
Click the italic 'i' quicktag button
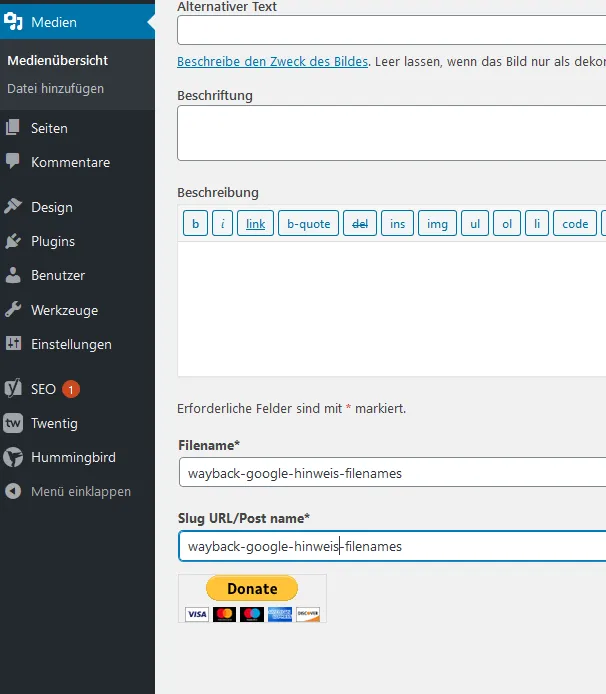click(x=223, y=223)
